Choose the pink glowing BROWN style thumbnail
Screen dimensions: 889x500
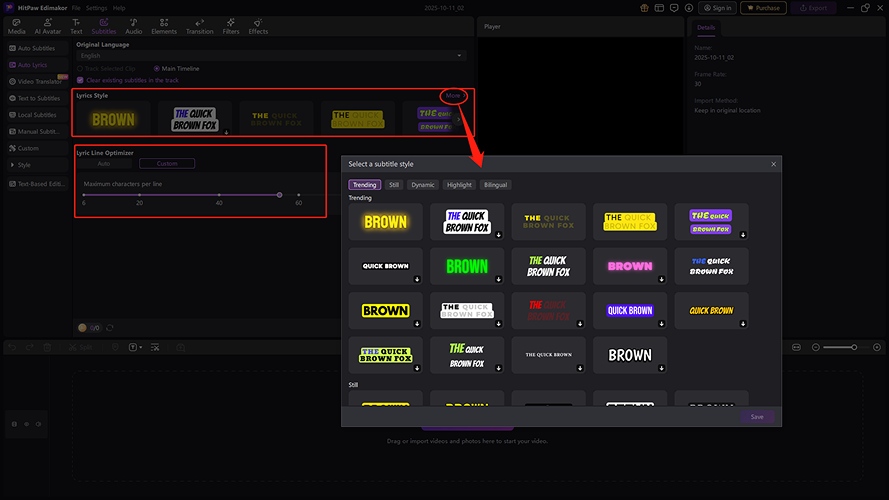click(x=630, y=266)
